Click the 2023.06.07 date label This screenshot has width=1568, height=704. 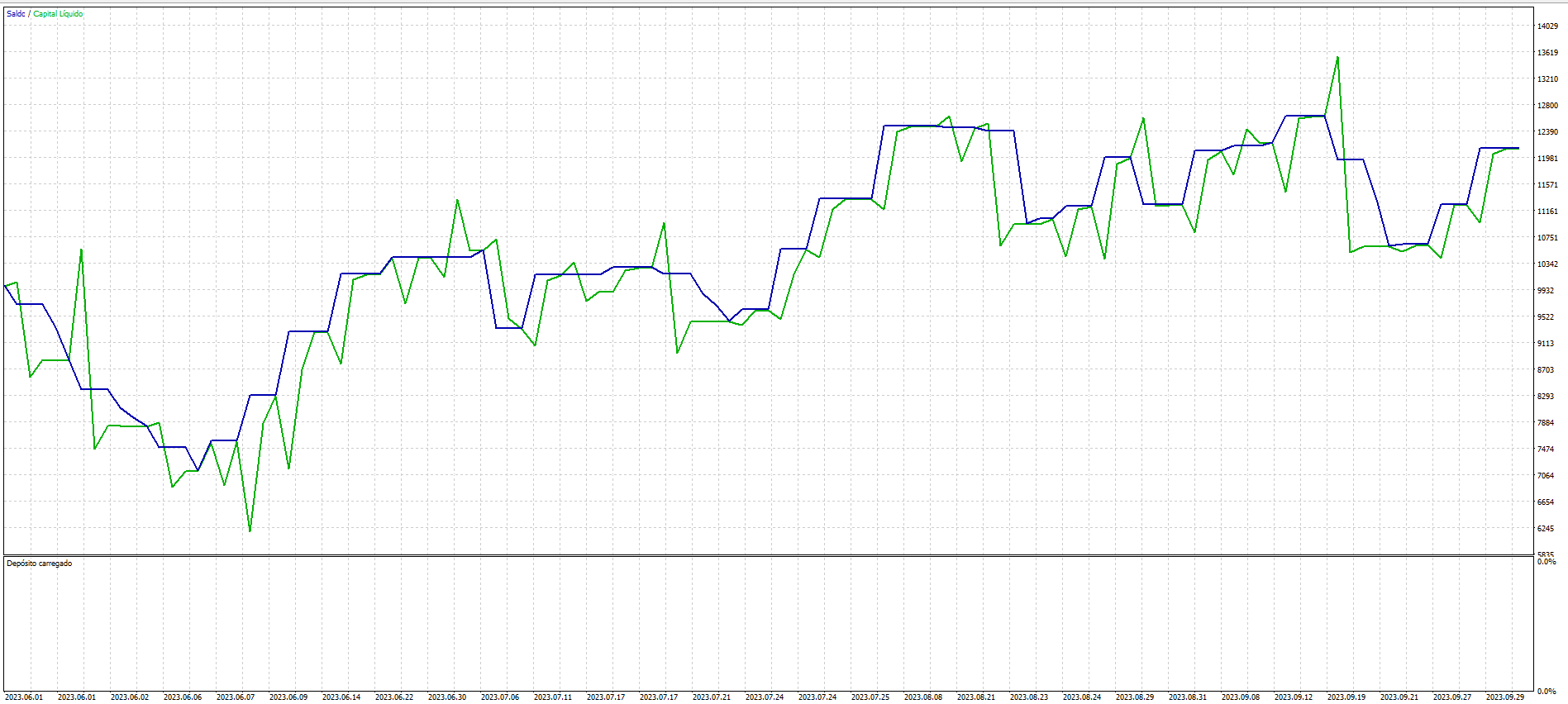click(236, 697)
